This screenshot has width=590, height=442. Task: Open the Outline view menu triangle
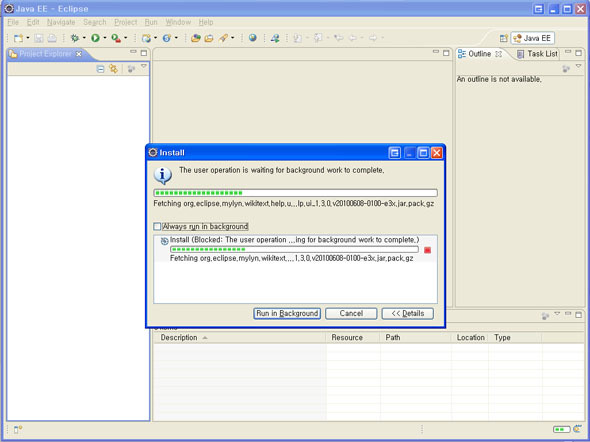pos(578,67)
